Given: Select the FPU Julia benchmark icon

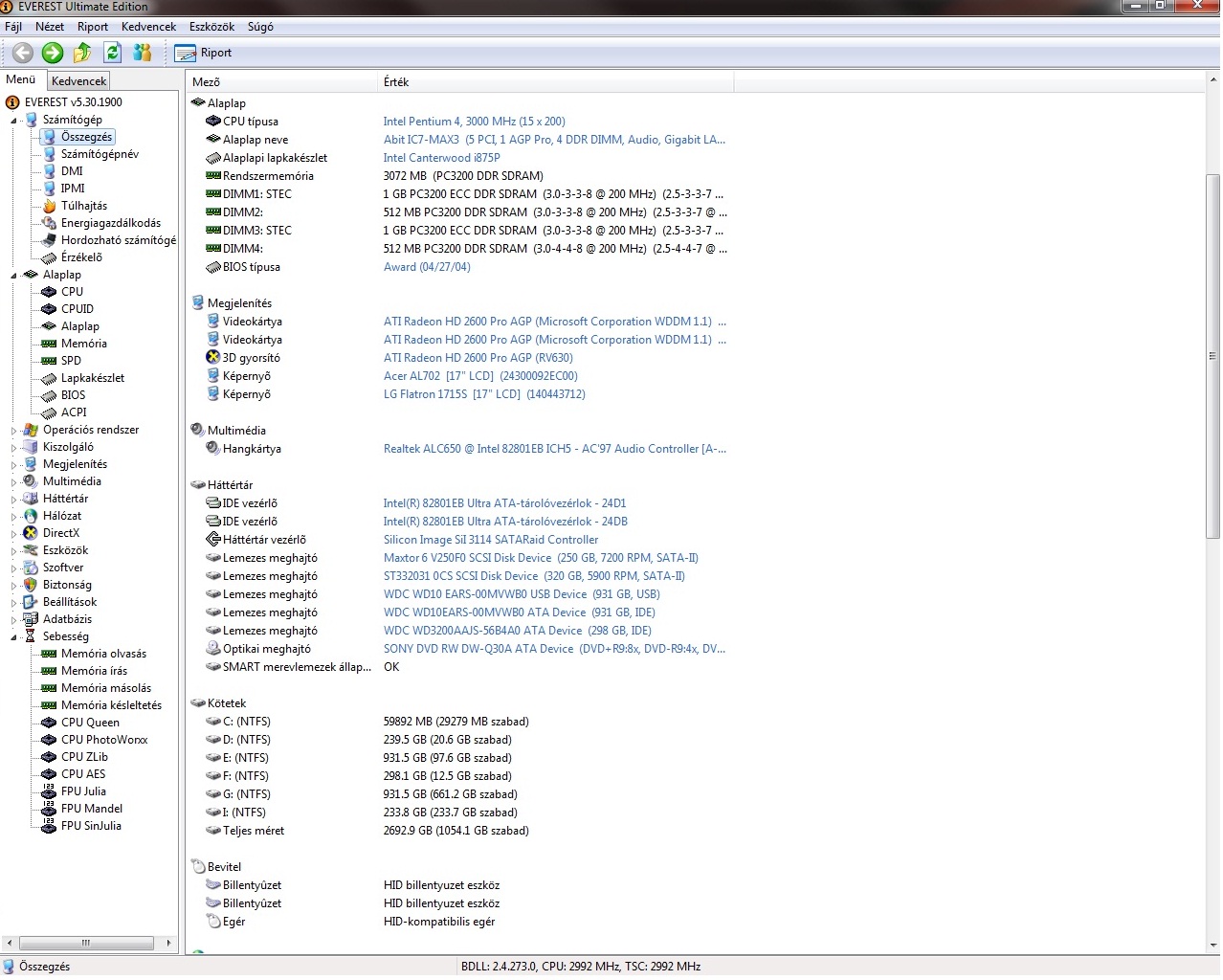Looking at the screenshot, I should click(49, 791).
